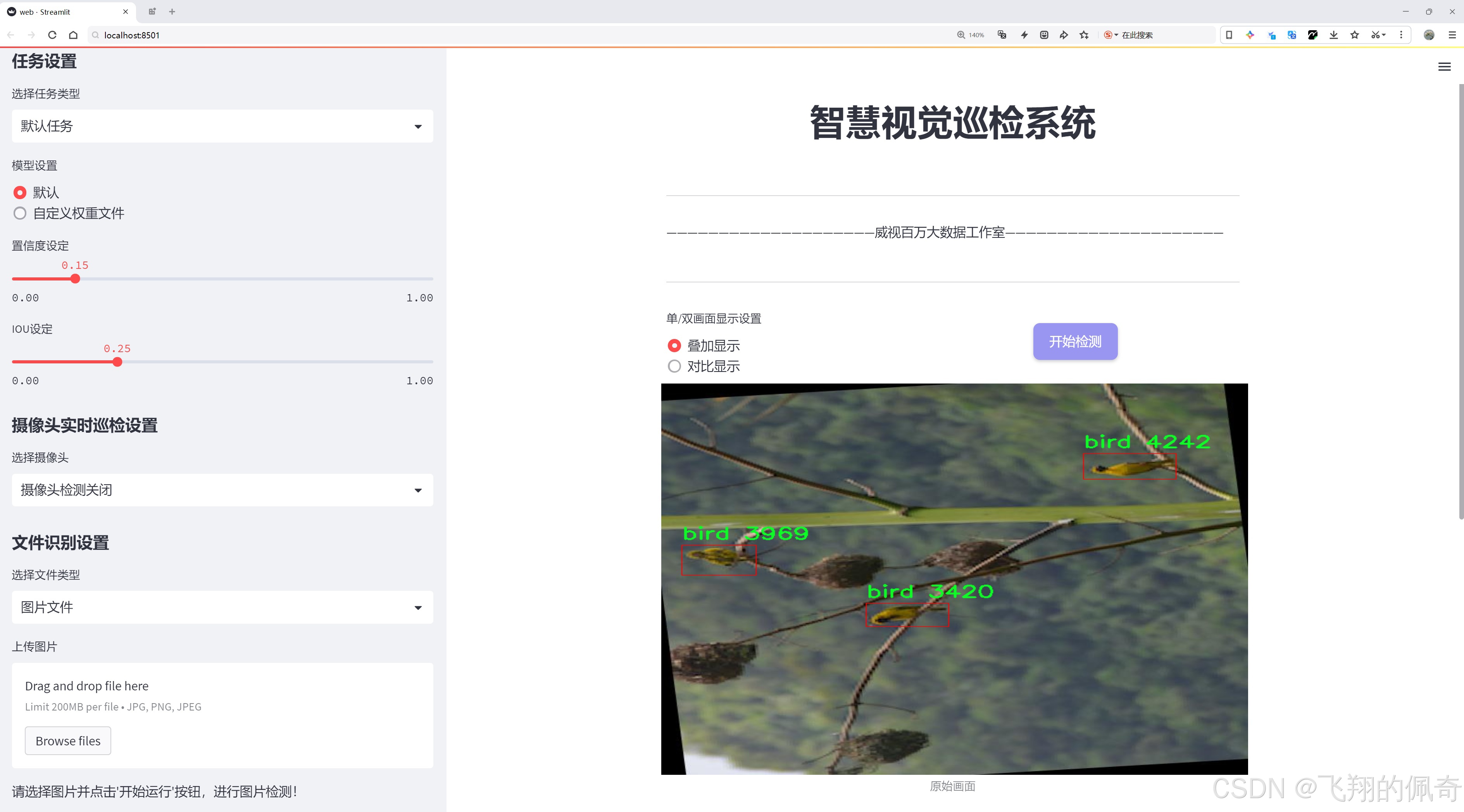Click the new tab plus button
Image resolution: width=1464 pixels, height=812 pixels.
point(172,11)
